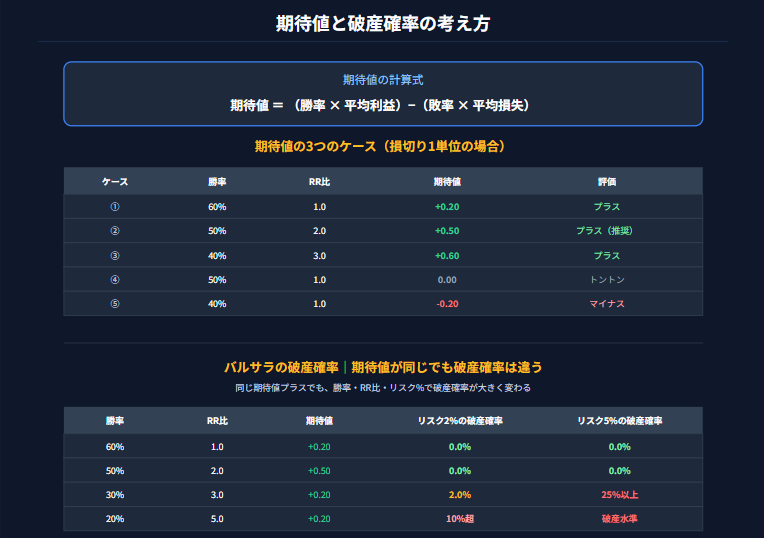Click the マイナス evaluation cell
Screen dimensions: 764x538
click(606, 304)
